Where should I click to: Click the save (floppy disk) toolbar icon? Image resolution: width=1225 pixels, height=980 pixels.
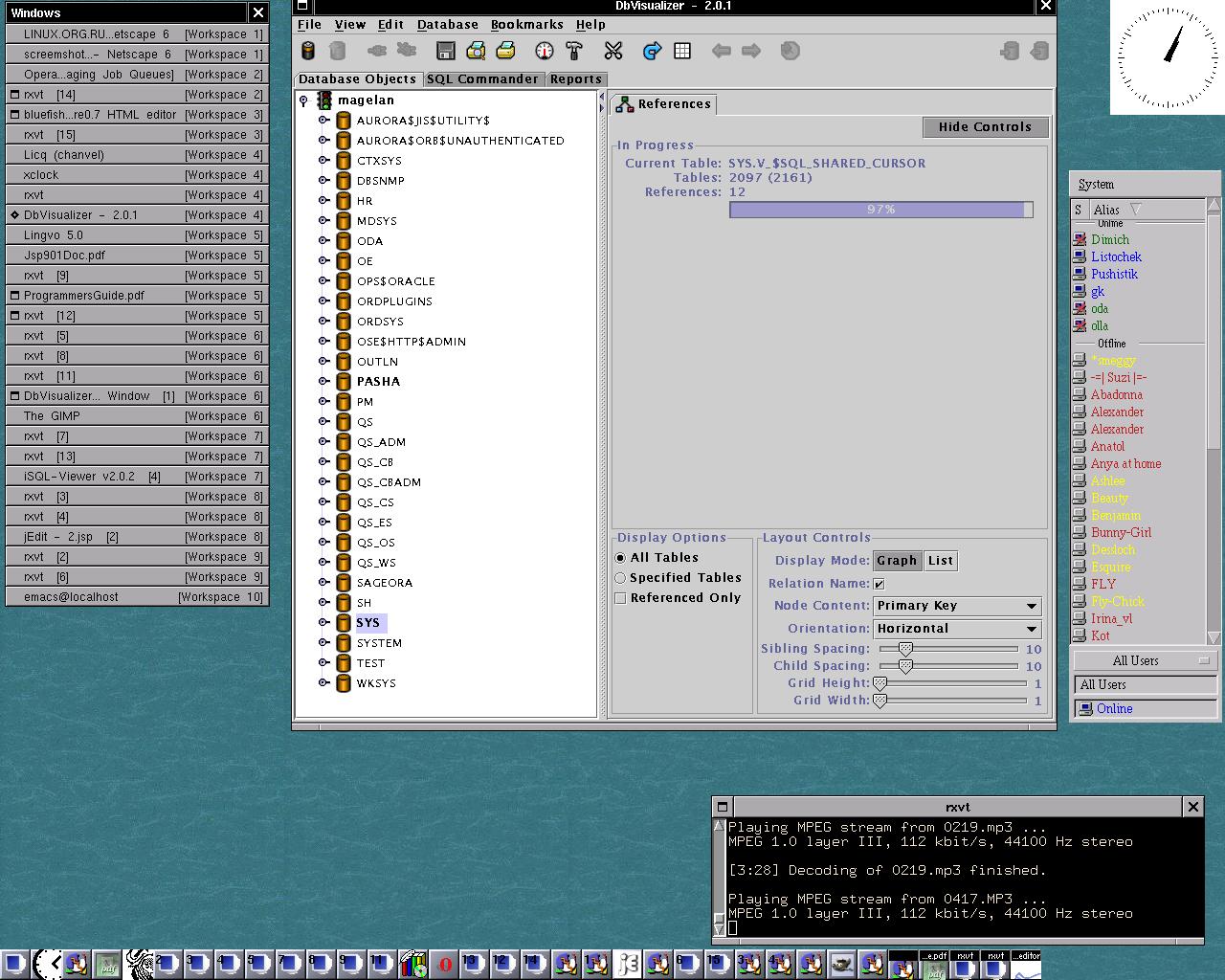445,51
